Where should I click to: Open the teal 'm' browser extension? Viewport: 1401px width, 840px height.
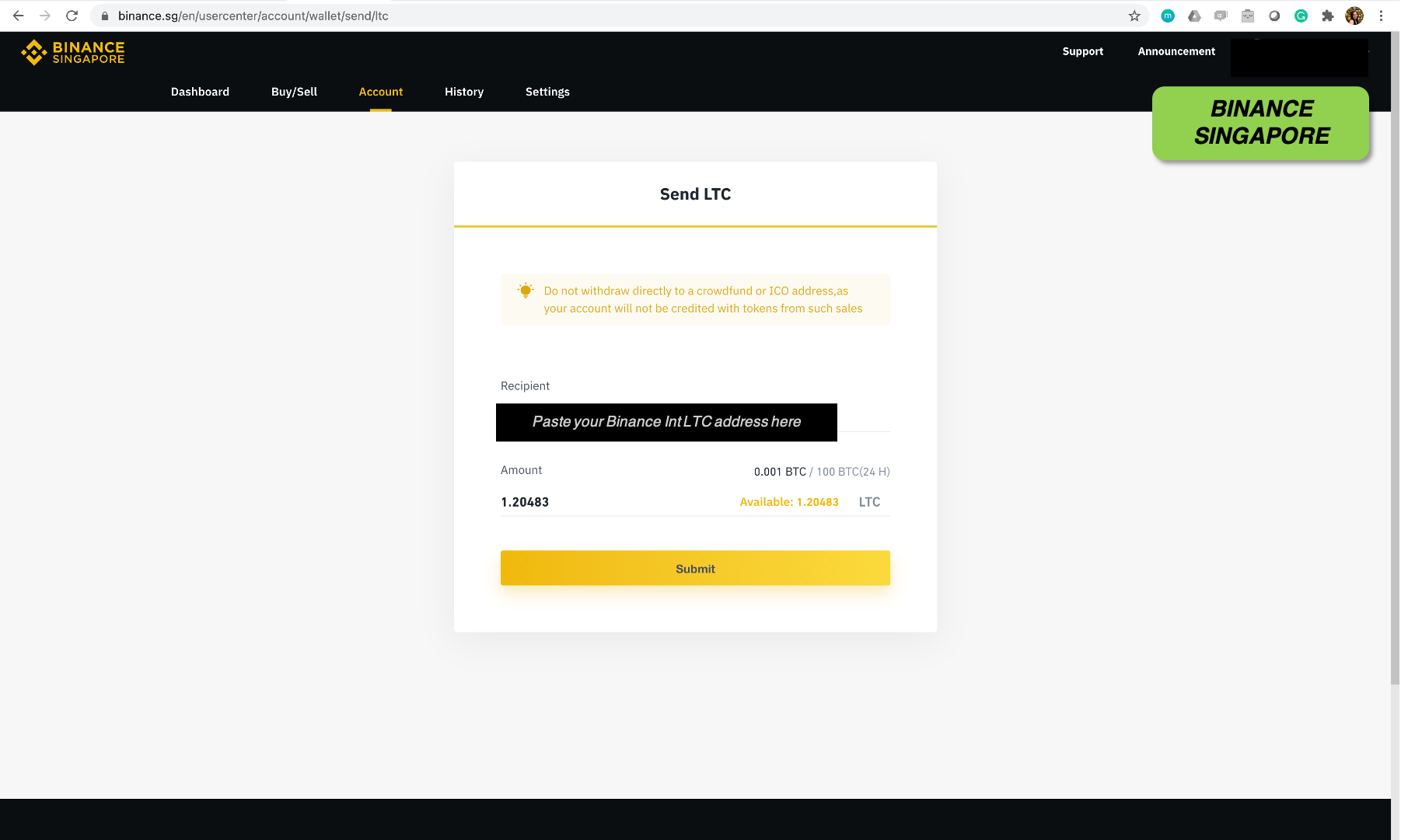point(1168,16)
